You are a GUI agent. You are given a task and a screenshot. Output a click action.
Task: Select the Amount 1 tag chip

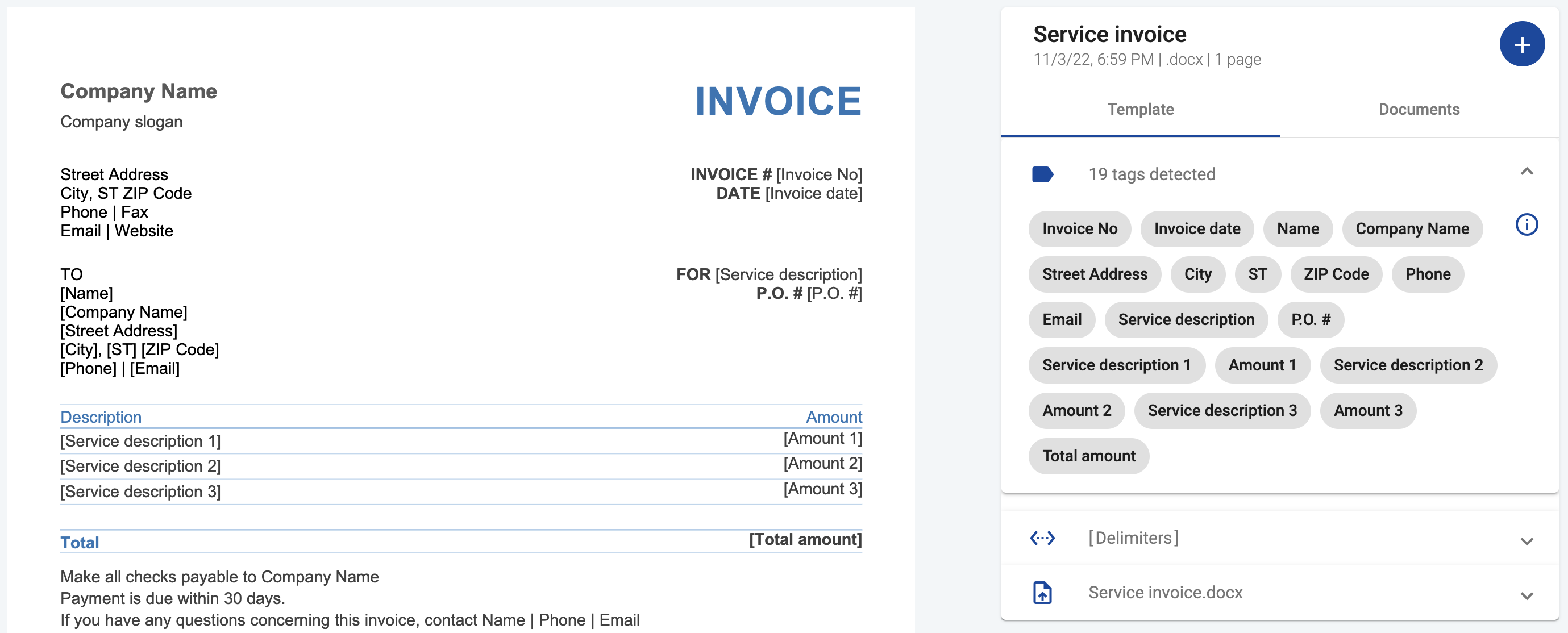tap(1262, 365)
